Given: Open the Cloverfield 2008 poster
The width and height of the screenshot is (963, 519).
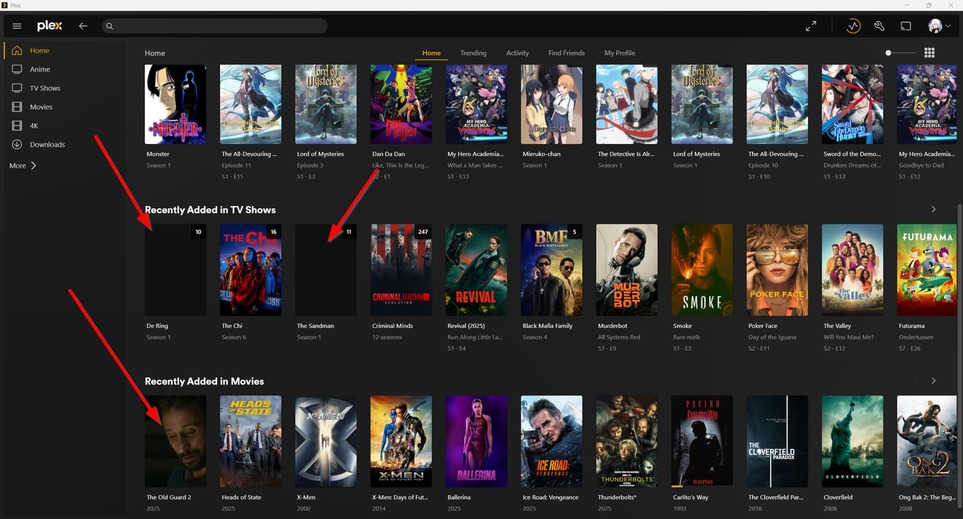Looking at the screenshot, I should coord(852,441).
